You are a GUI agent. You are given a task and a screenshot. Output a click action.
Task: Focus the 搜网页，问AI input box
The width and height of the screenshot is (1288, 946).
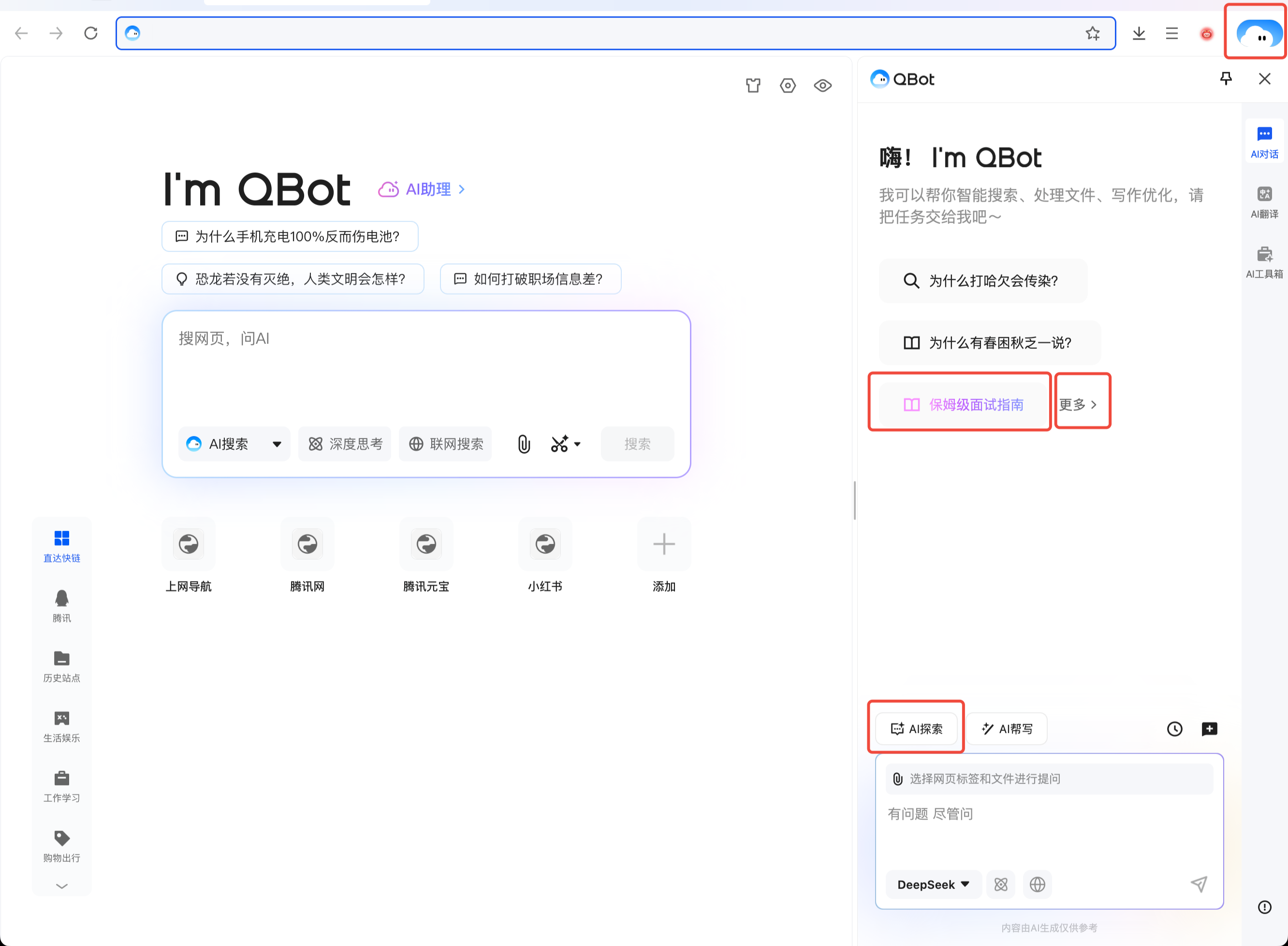[x=426, y=367]
